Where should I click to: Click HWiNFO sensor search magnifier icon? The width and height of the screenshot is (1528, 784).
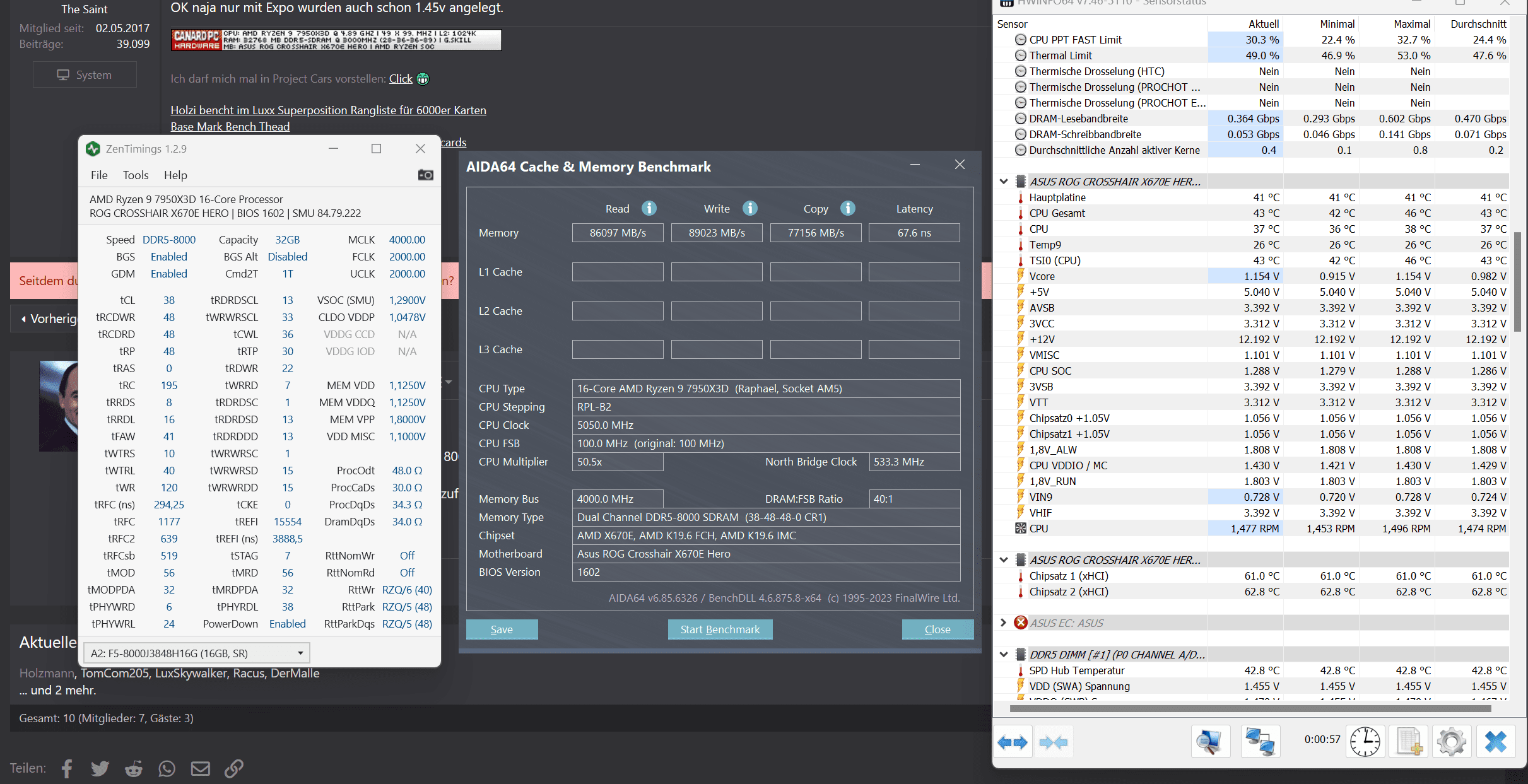pos(1211,741)
